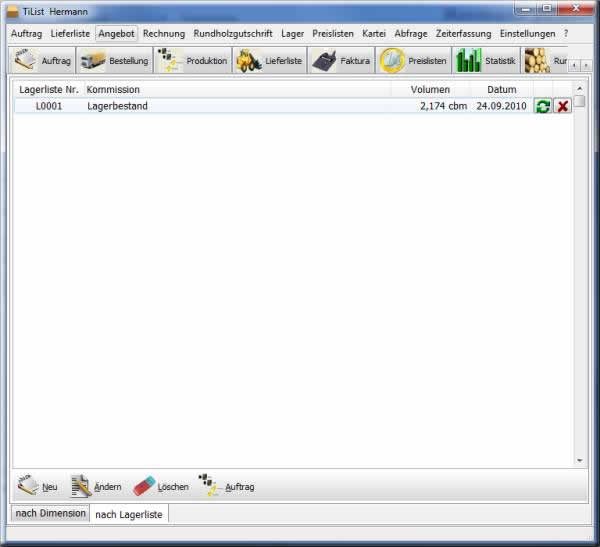Open the Preislisten toolbar button
This screenshot has height=547, width=600.
[413, 60]
